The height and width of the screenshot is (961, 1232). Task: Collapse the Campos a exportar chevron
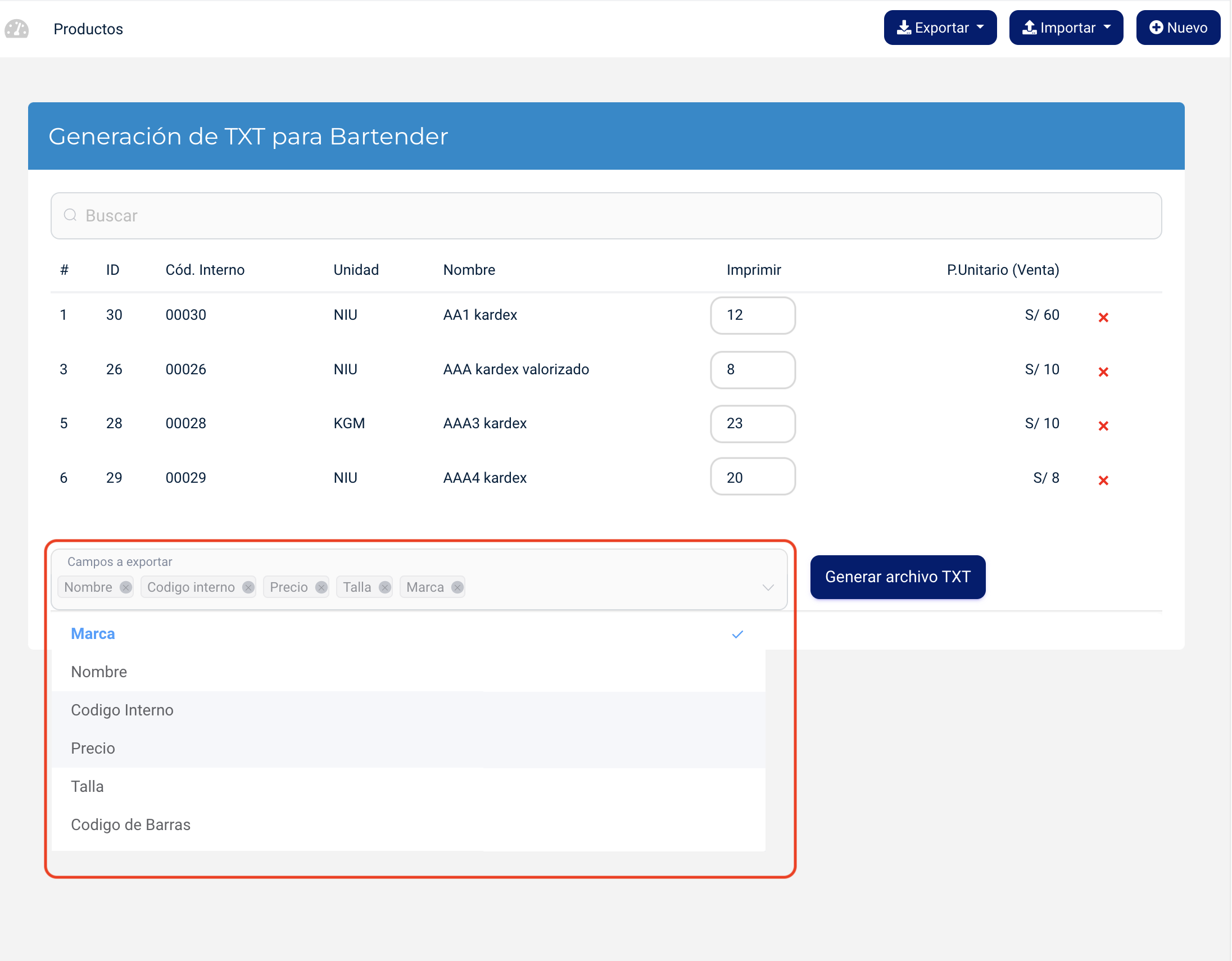[x=767, y=587]
